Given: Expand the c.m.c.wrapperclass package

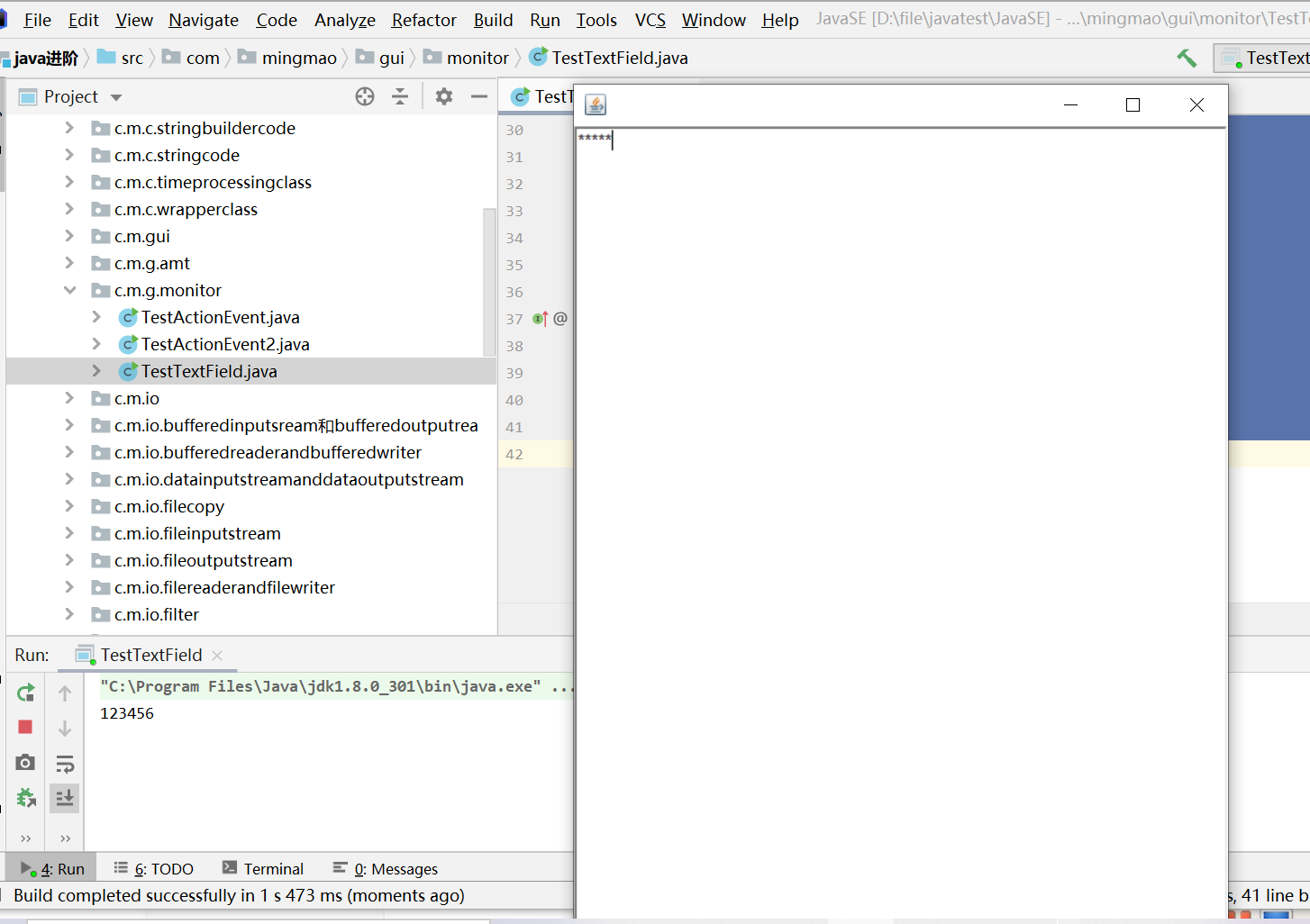Looking at the screenshot, I should pyautogui.click(x=69, y=209).
